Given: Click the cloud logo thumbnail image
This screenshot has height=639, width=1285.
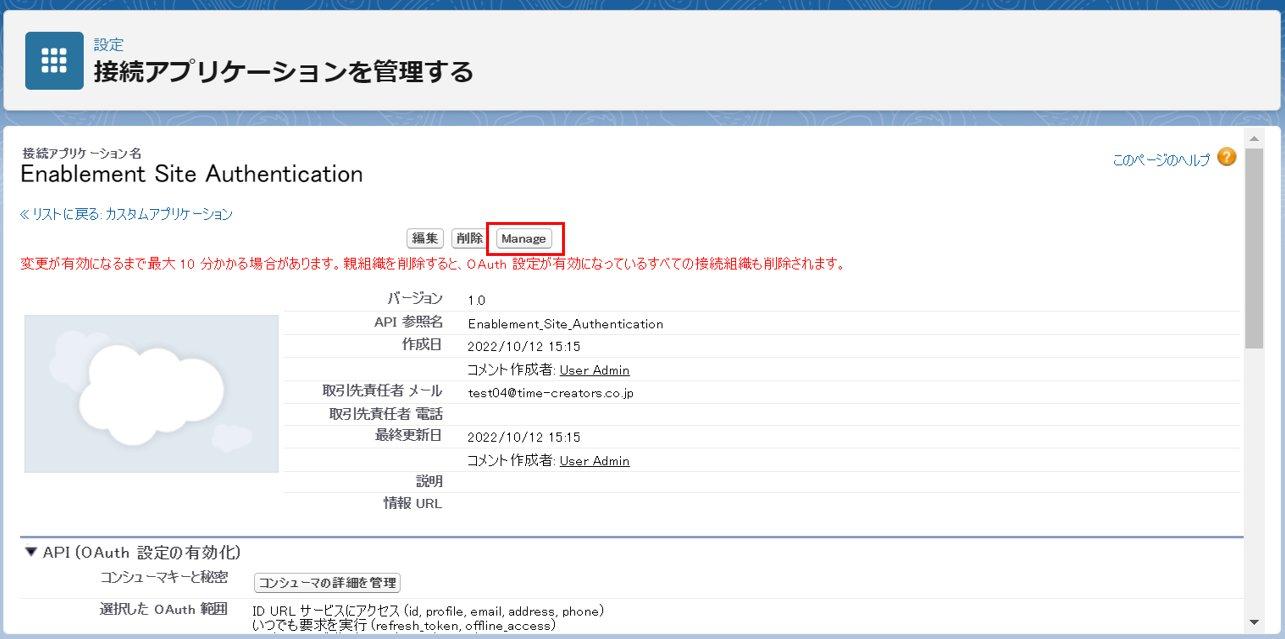Looking at the screenshot, I should [151, 394].
